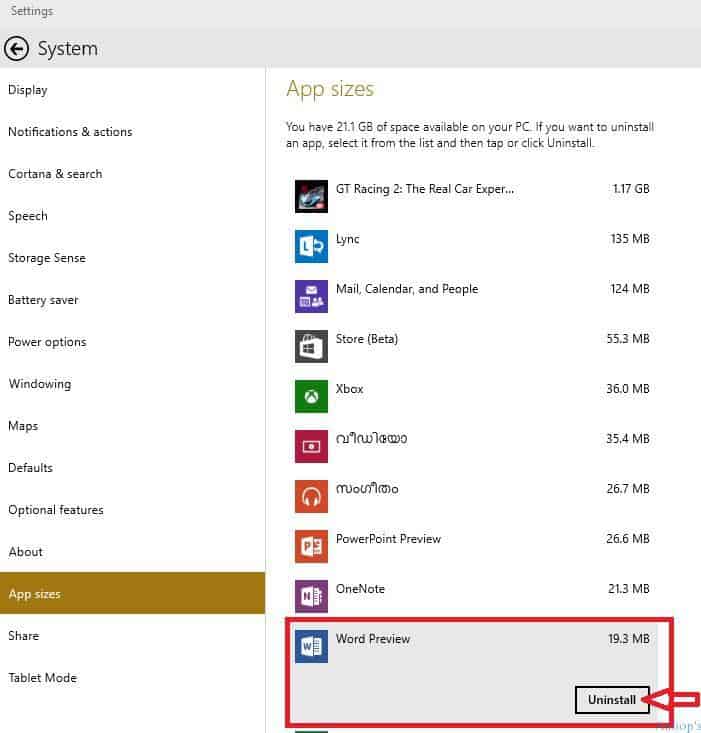Viewport: 701px width, 733px height.
Task: Select the OneNote app name
Action: [360, 589]
